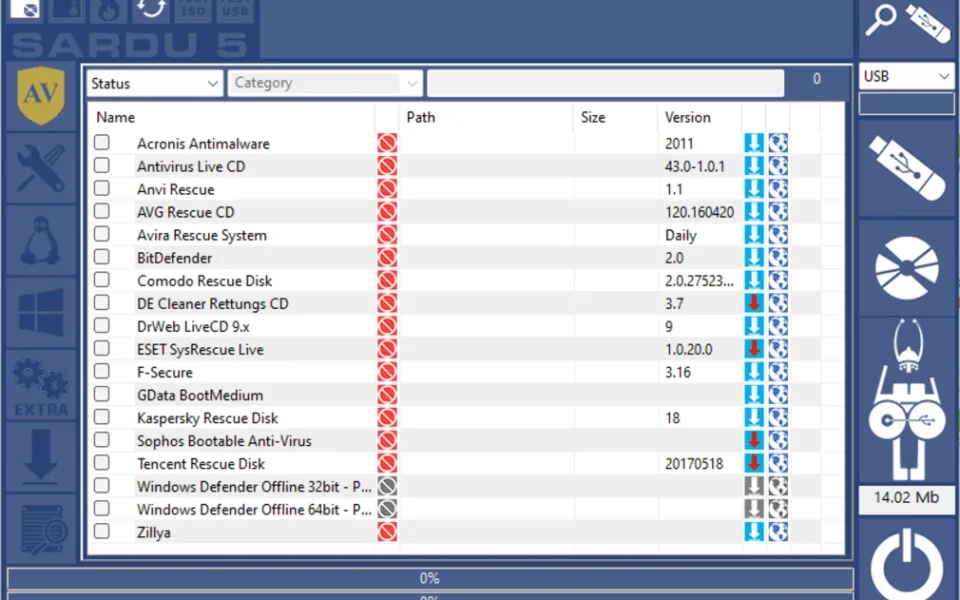Viewport: 960px width, 600px height.
Task: Open BitDefender website globe icon
Action: pos(778,258)
